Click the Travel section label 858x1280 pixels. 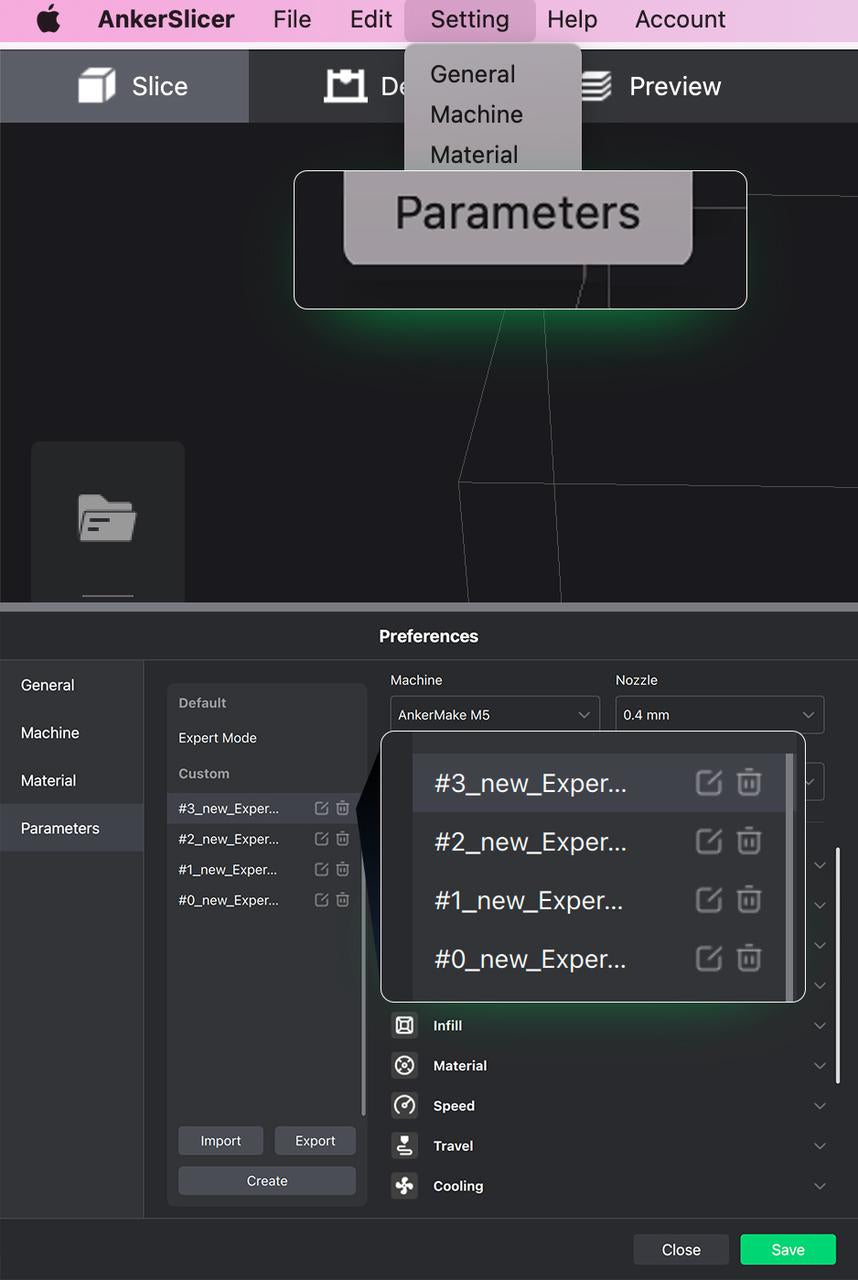pyautogui.click(x=453, y=1146)
